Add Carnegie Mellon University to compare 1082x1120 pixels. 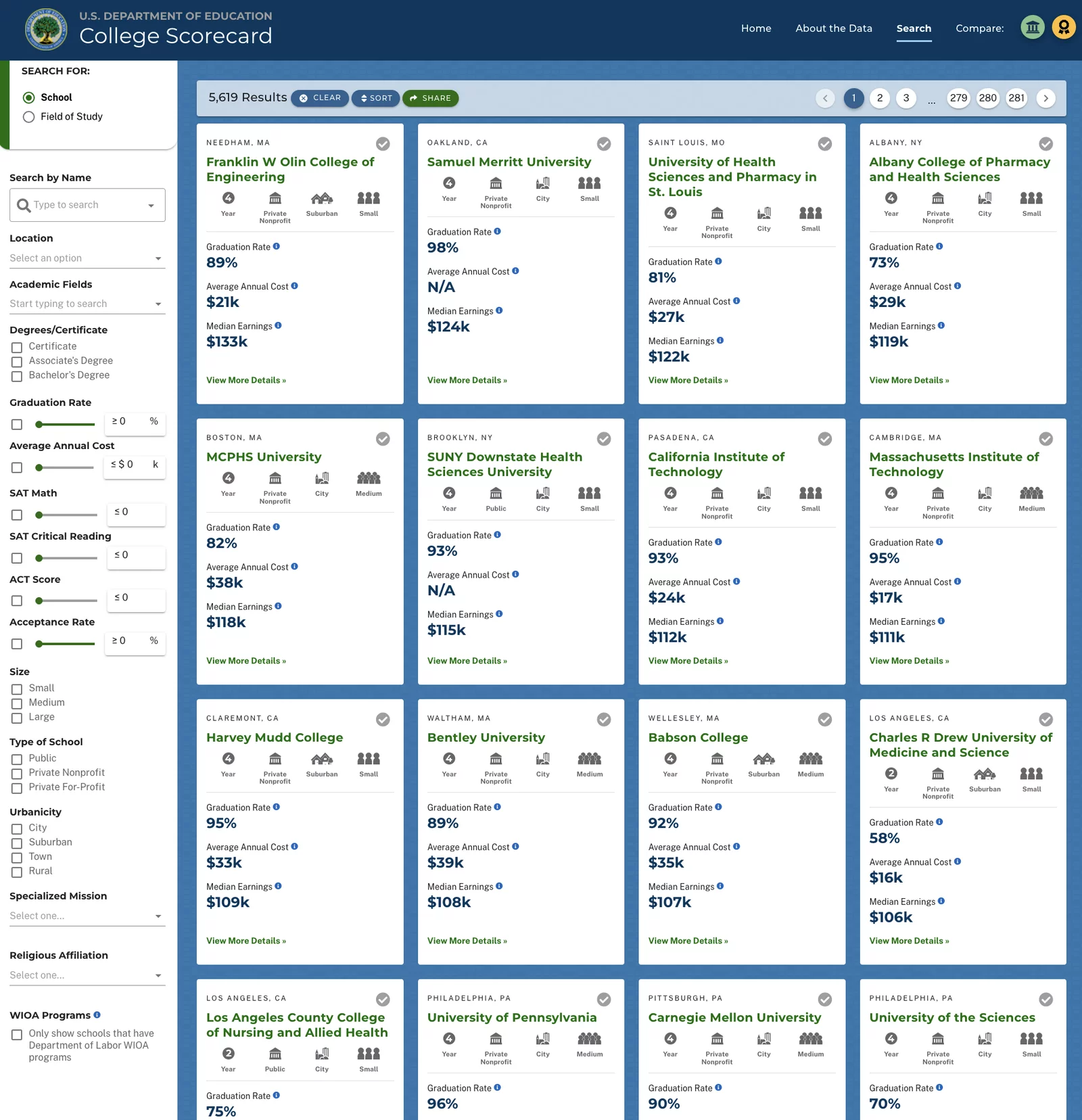click(x=825, y=1000)
